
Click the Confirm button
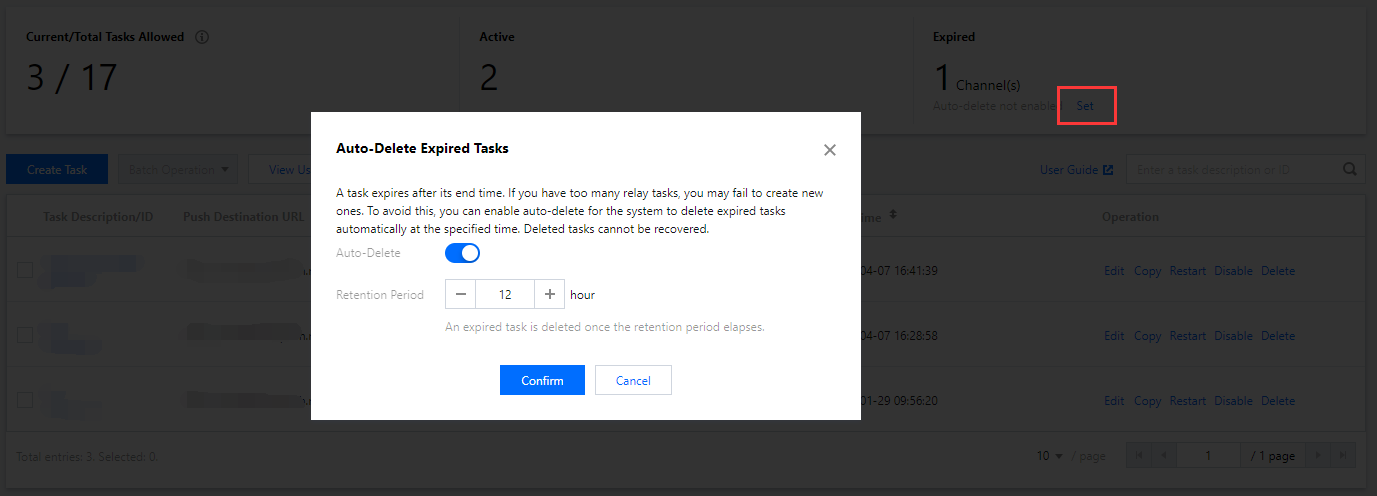point(542,381)
